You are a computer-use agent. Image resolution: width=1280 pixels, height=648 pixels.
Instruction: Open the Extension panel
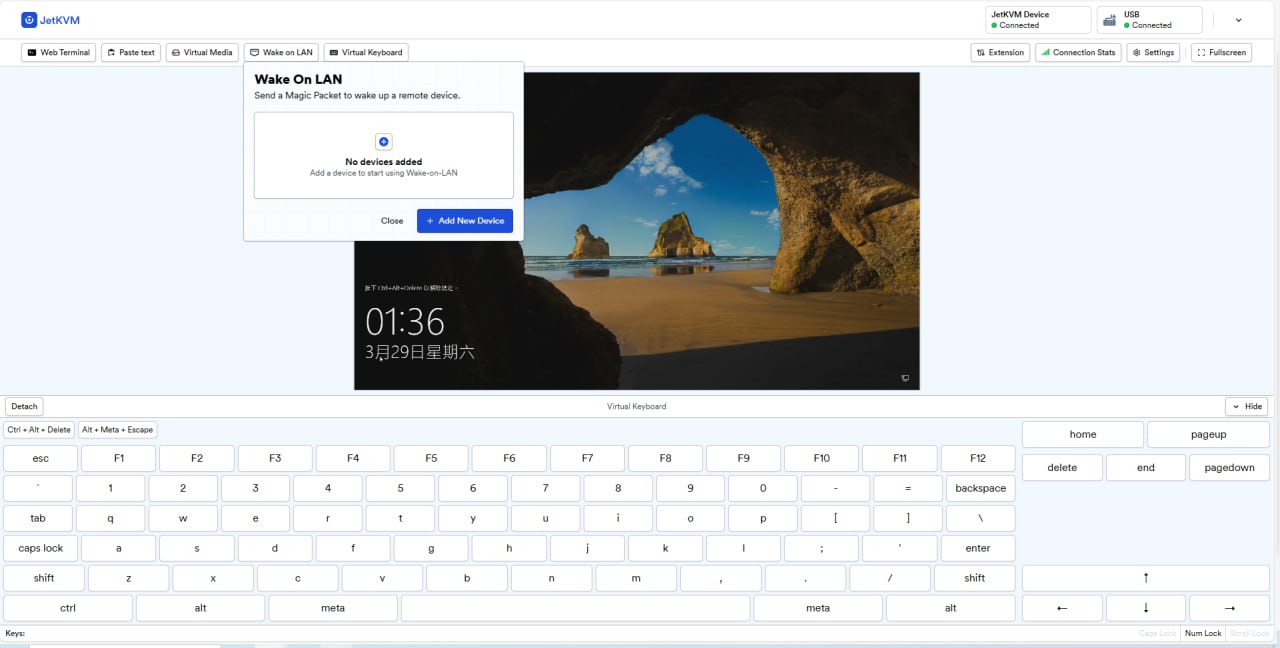(x=1000, y=52)
